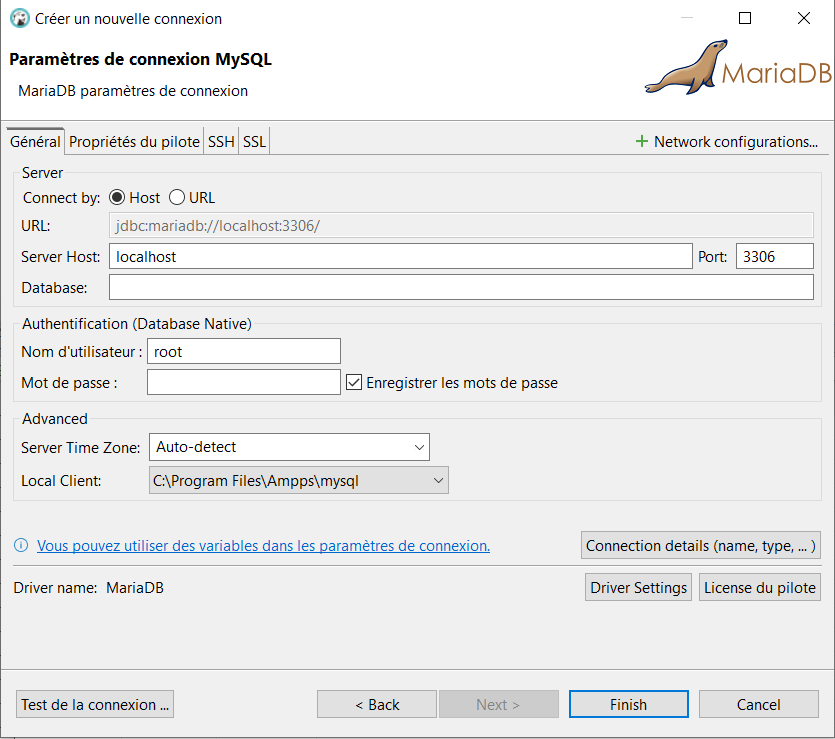The image size is (835, 739).
Task: Click the green plus Network configurations icon
Action: point(641,141)
